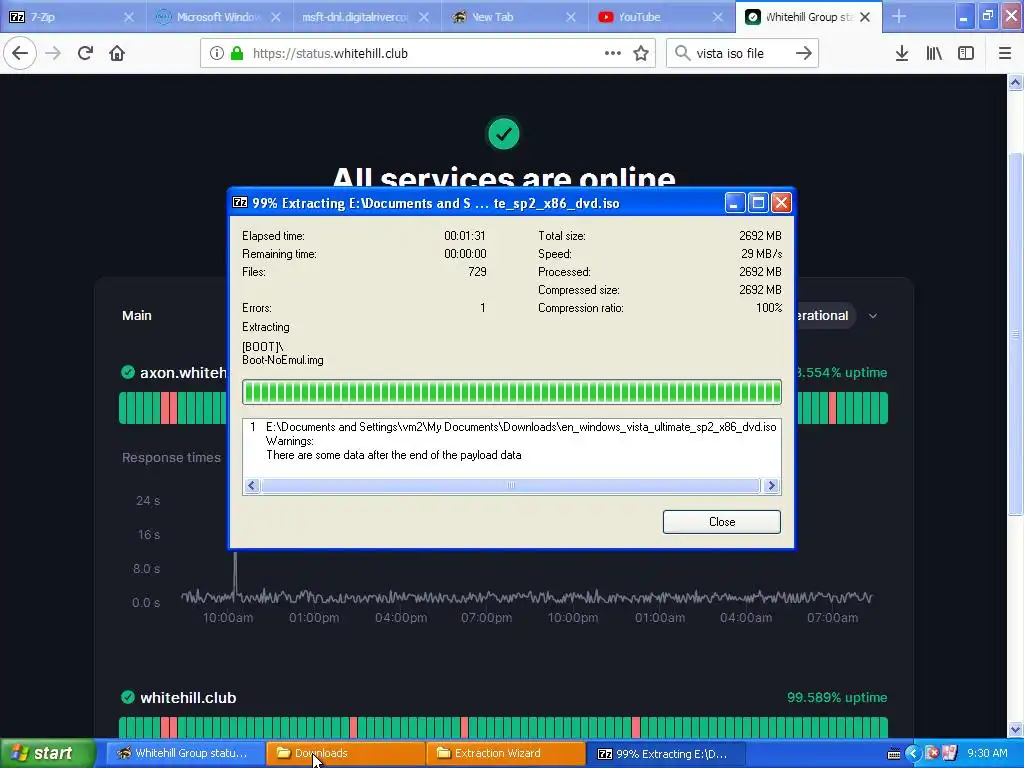
Task: Go back with the browser back arrow
Action: pyautogui.click(x=20, y=54)
